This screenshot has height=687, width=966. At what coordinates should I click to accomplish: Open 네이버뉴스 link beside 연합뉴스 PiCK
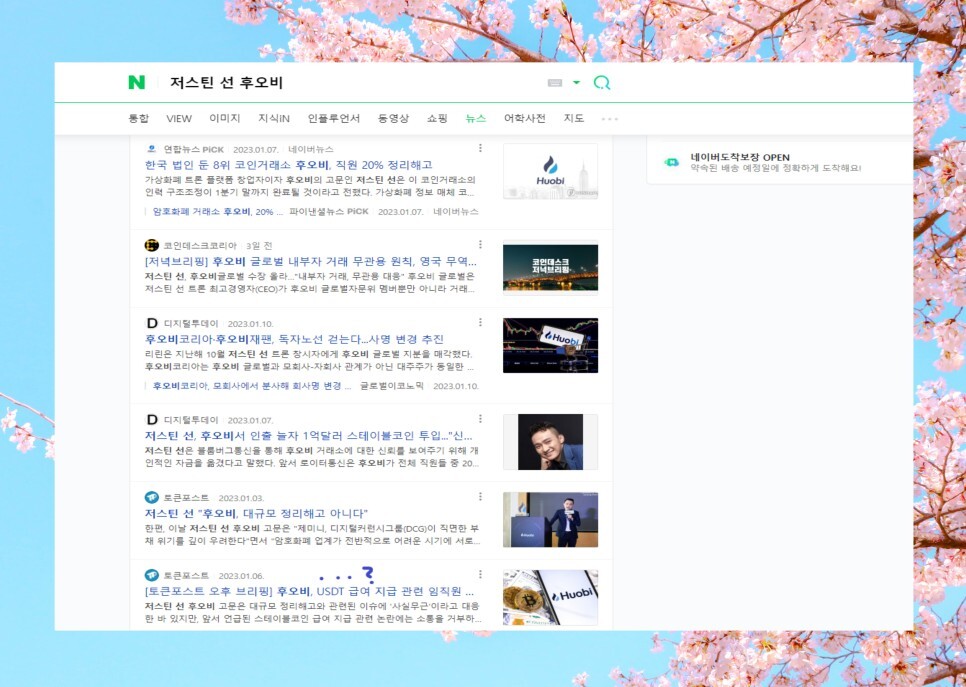(311, 149)
